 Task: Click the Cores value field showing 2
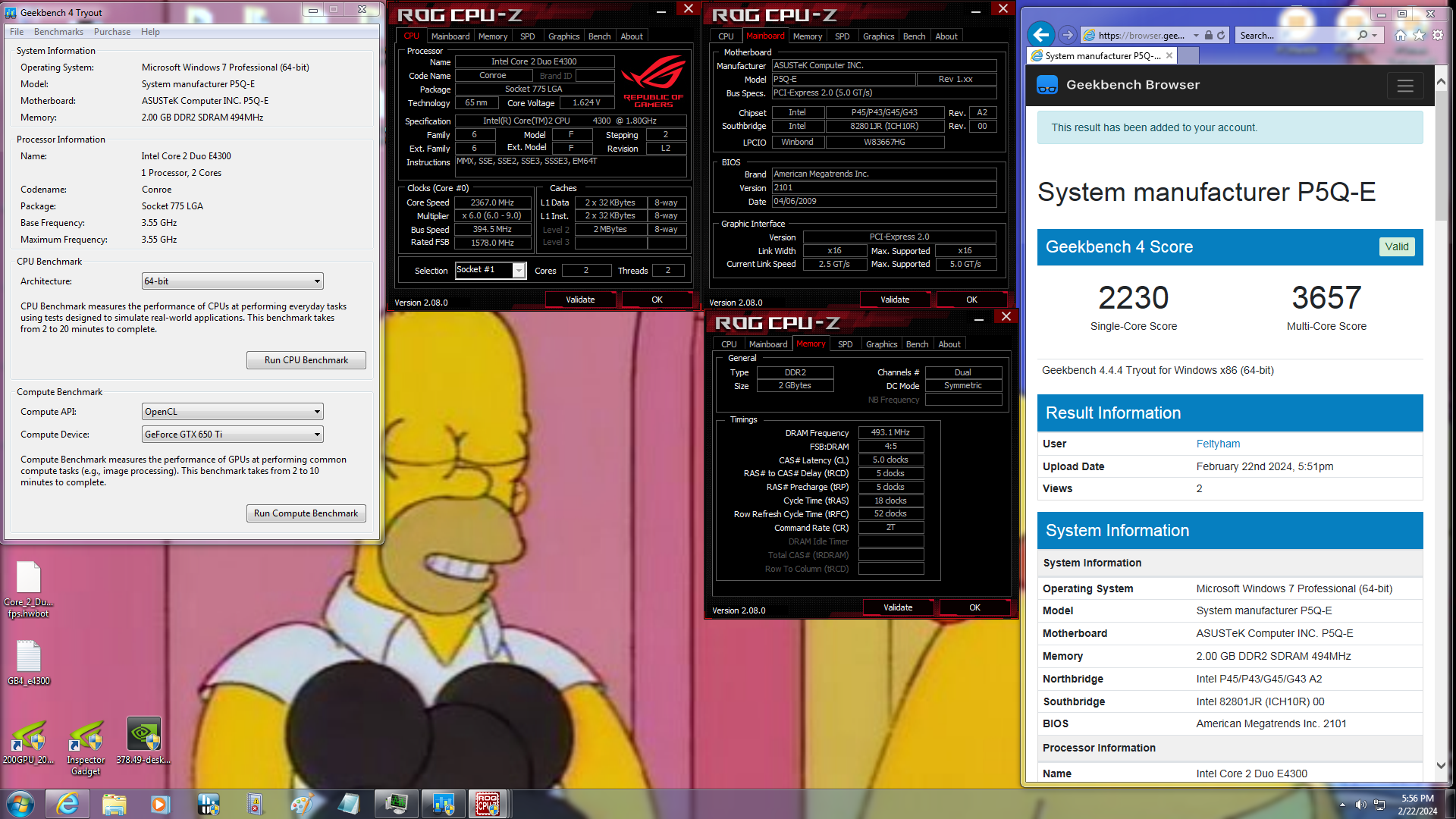[585, 271]
